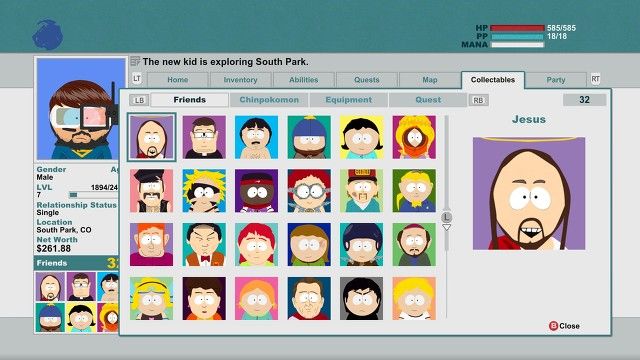Image resolution: width=640 pixels, height=360 pixels.
Task: Click the red HP bar
Action: (x=518, y=28)
